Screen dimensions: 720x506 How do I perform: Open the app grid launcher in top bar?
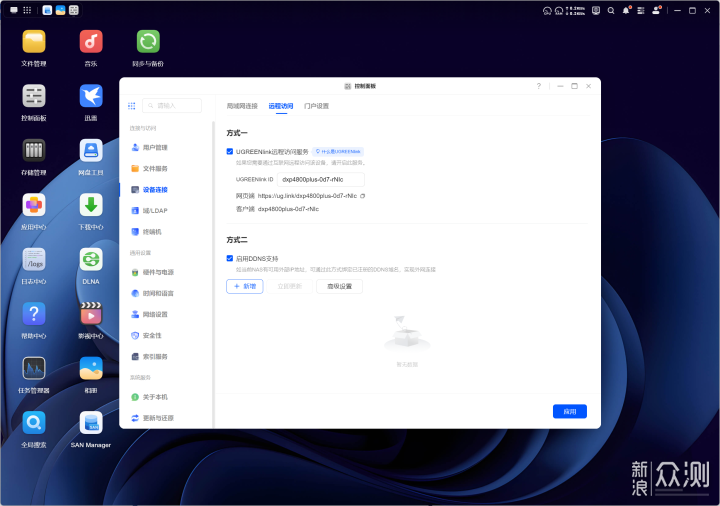[27, 10]
